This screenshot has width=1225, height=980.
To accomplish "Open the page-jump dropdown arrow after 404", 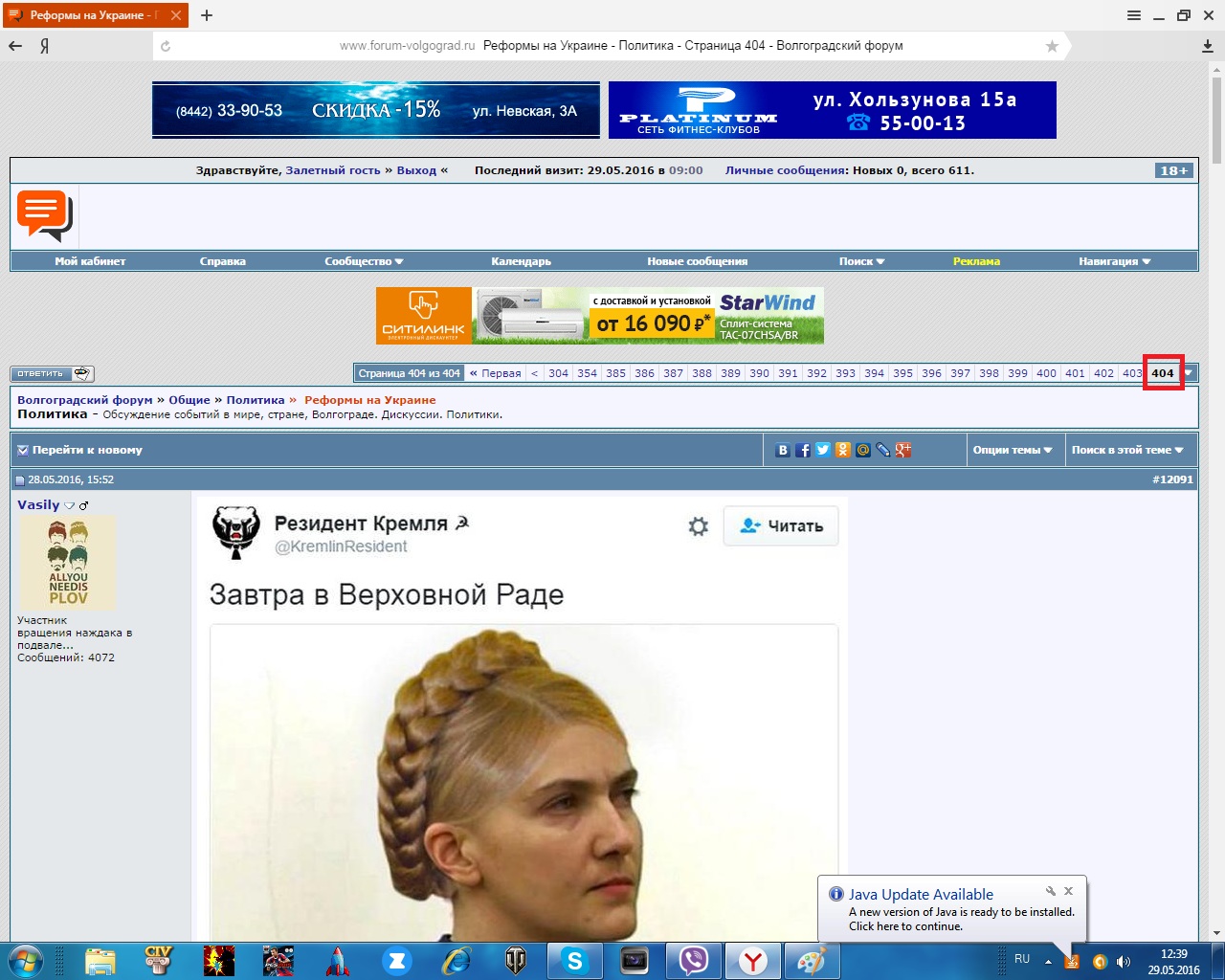I will pos(1190,373).
